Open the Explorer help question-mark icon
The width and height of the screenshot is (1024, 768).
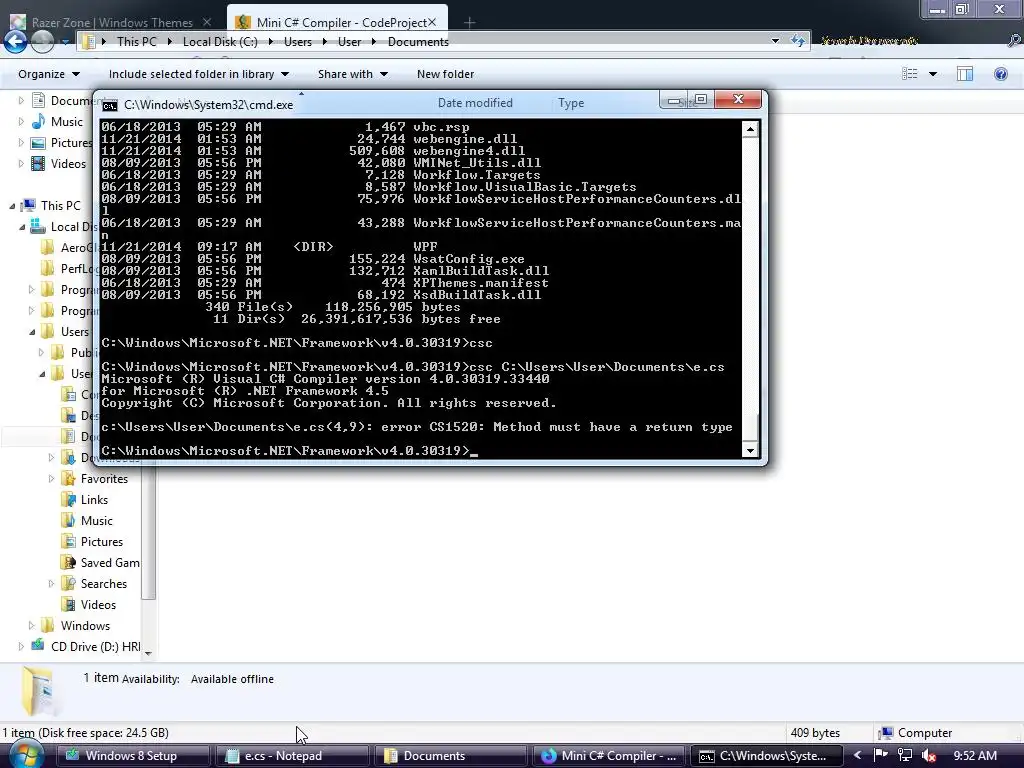click(x=1000, y=74)
